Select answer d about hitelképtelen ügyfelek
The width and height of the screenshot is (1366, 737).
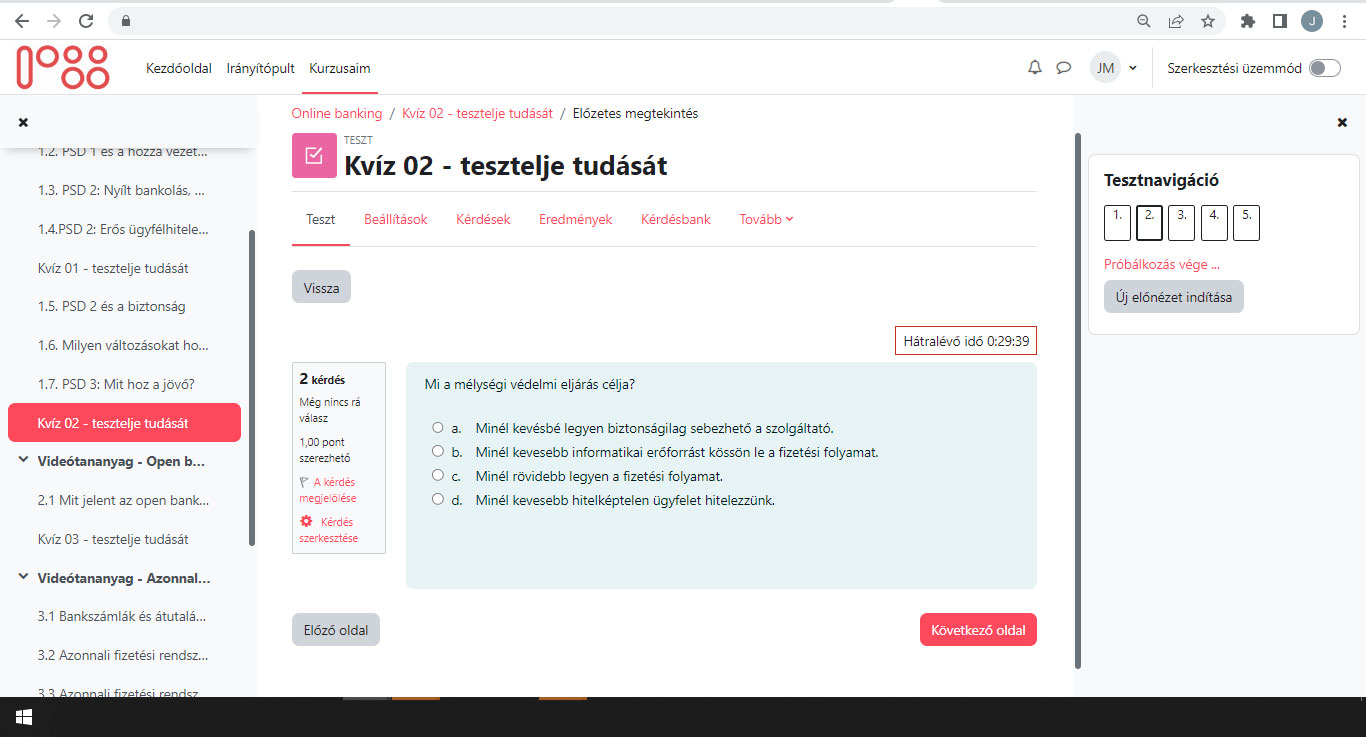(437, 499)
